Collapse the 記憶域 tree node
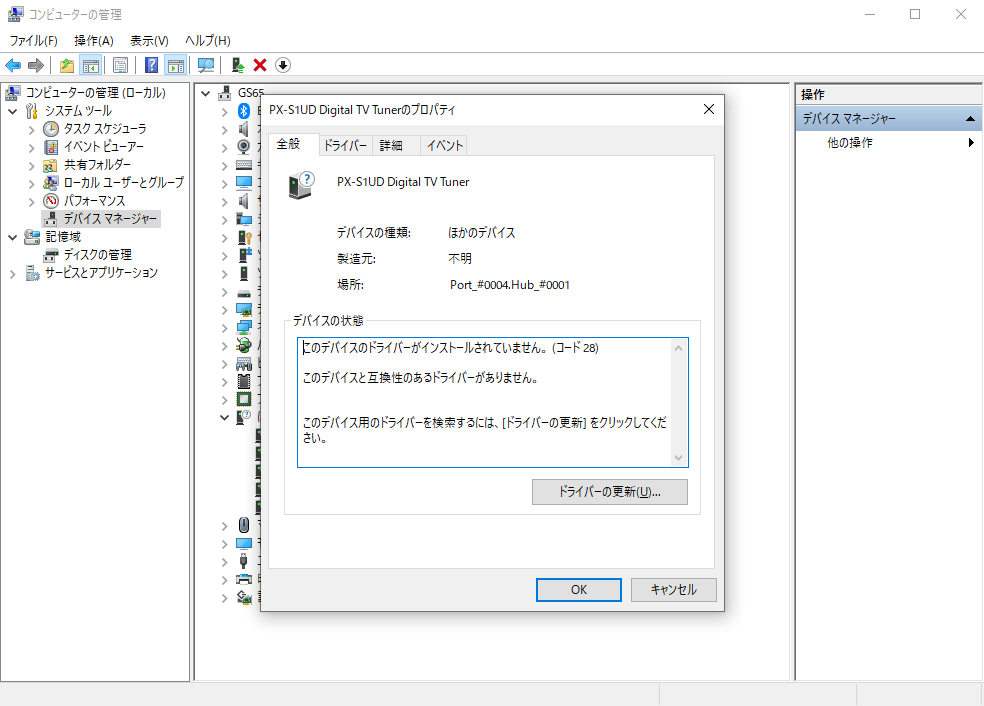984x706 pixels. 13,237
